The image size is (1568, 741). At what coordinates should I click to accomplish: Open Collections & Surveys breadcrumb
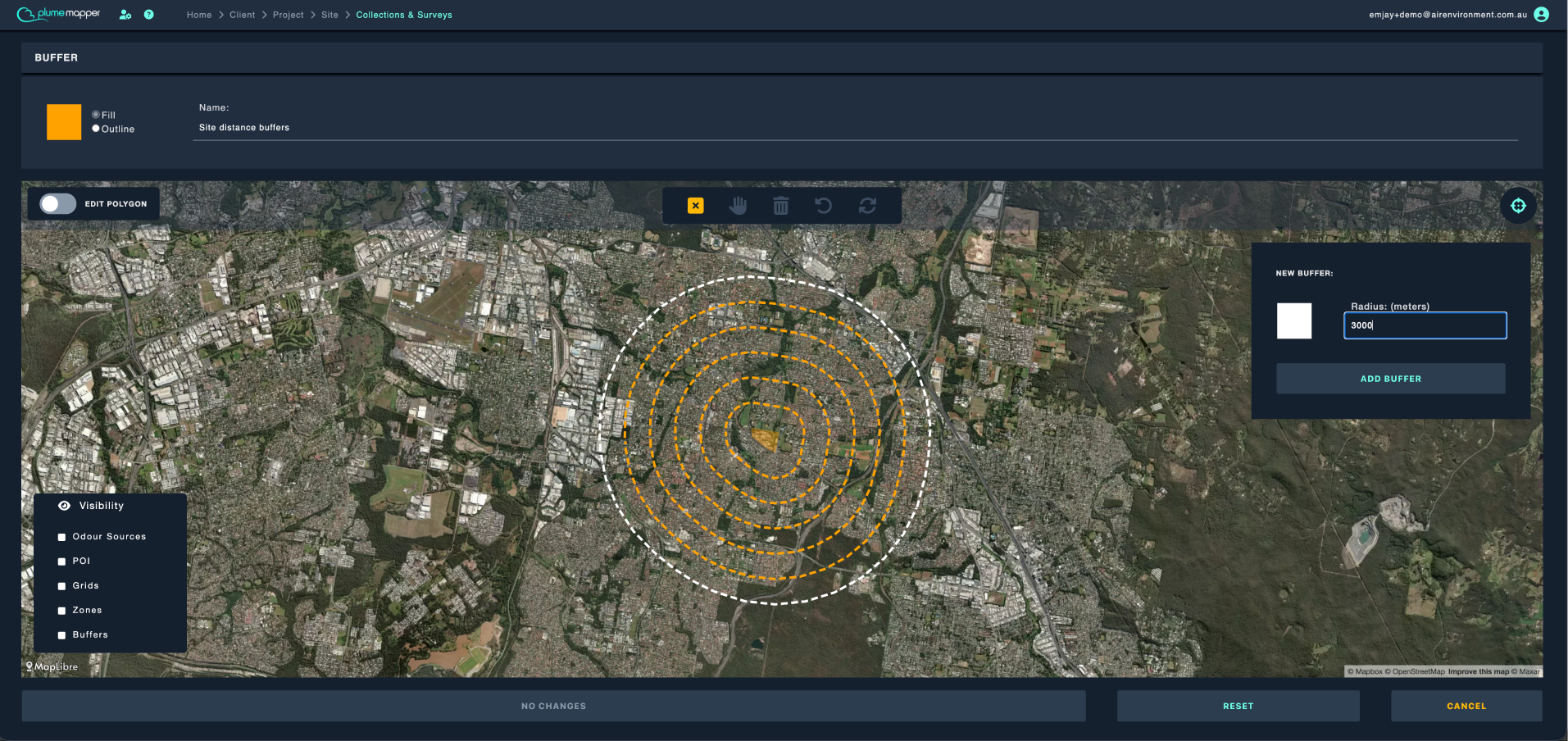tap(404, 15)
